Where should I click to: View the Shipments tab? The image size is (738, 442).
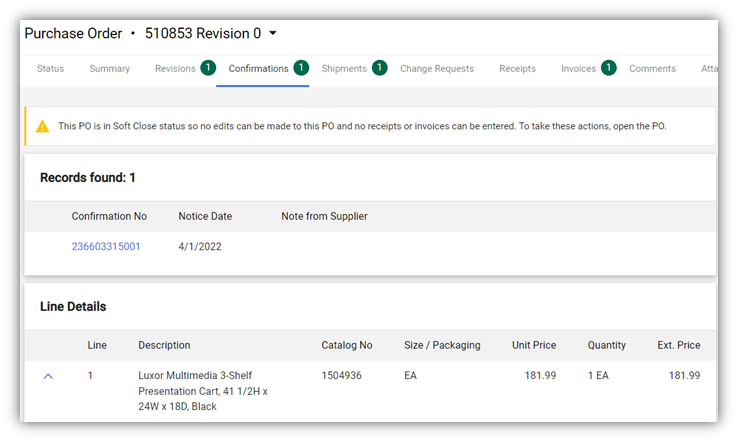344,69
